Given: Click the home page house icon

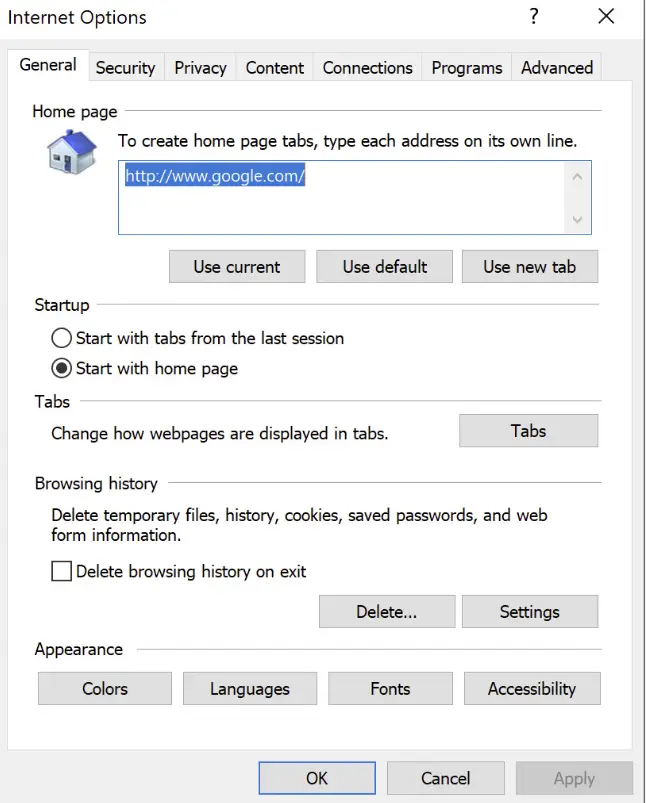Looking at the screenshot, I should (72, 152).
